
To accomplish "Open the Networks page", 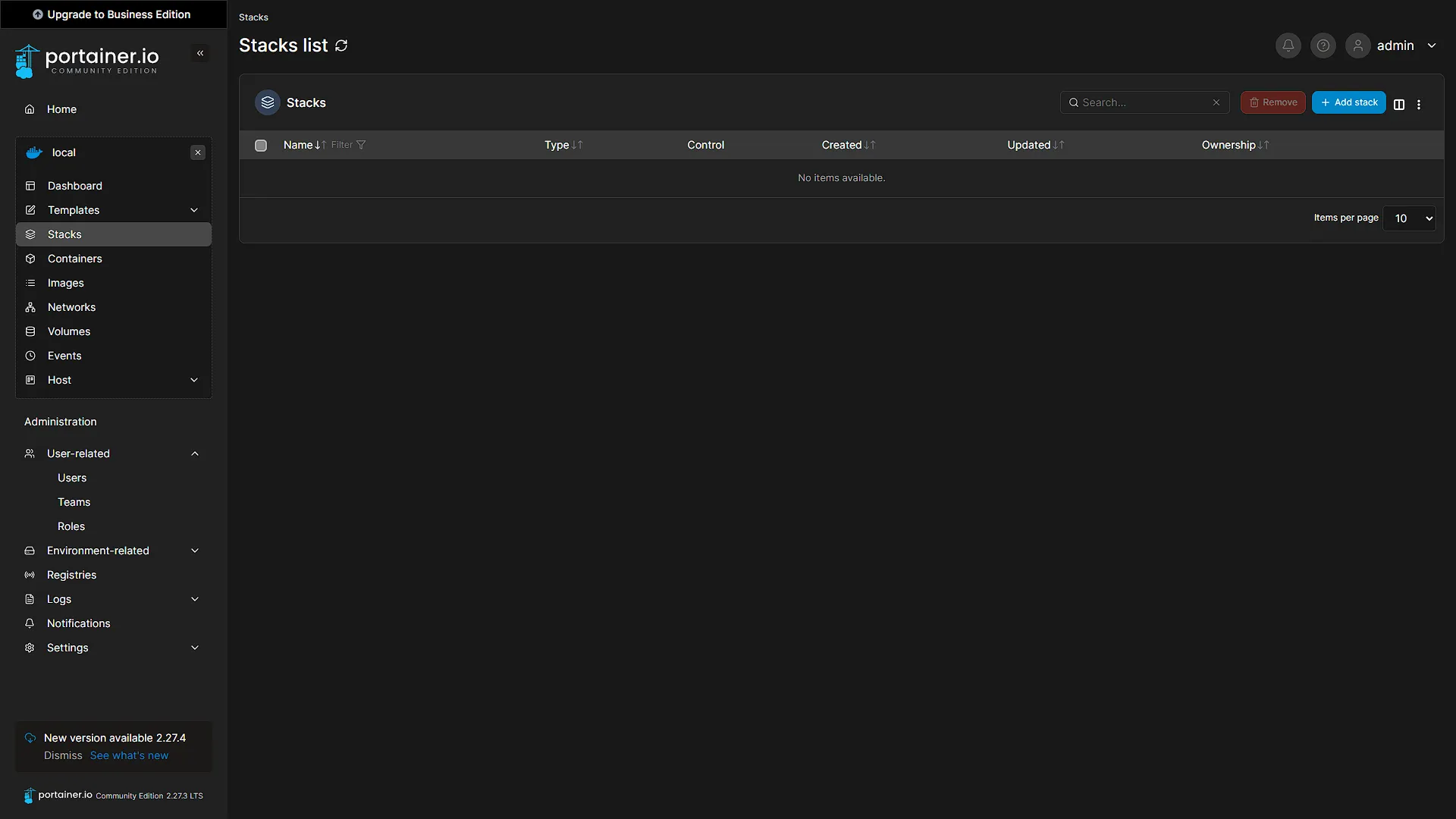I will click(114, 307).
